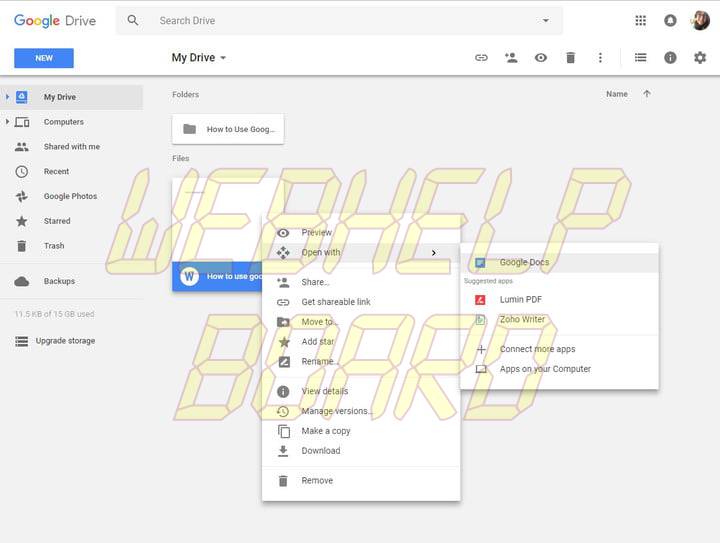This screenshot has height=543, width=720.
Task: Choose Rename... from the context menu
Action: click(x=361, y=362)
